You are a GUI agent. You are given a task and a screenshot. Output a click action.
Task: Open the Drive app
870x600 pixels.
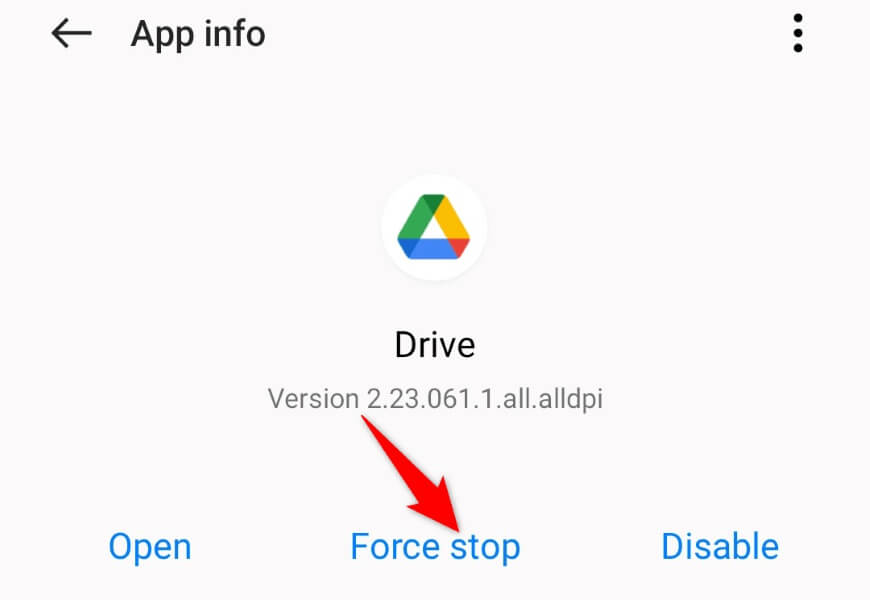(x=150, y=547)
